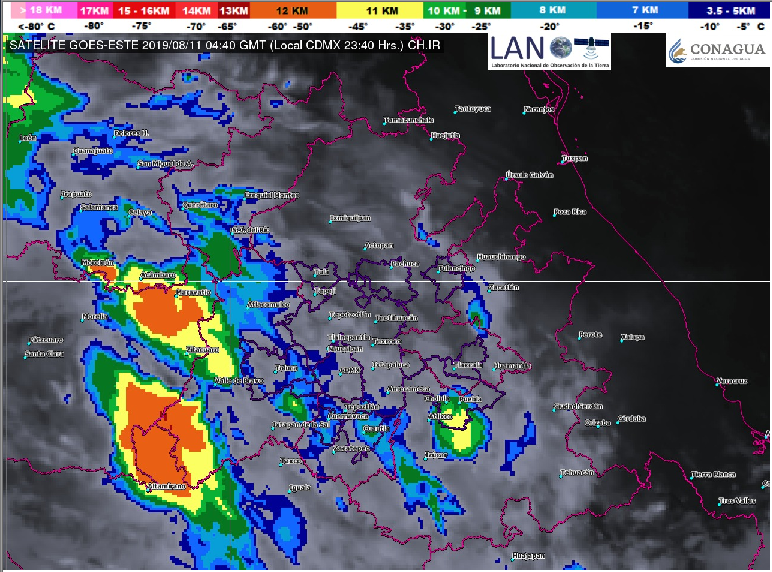772x572 pixels.
Task: Click the SATELITE GOES-ESTE timestamp header
Action: click(225, 45)
